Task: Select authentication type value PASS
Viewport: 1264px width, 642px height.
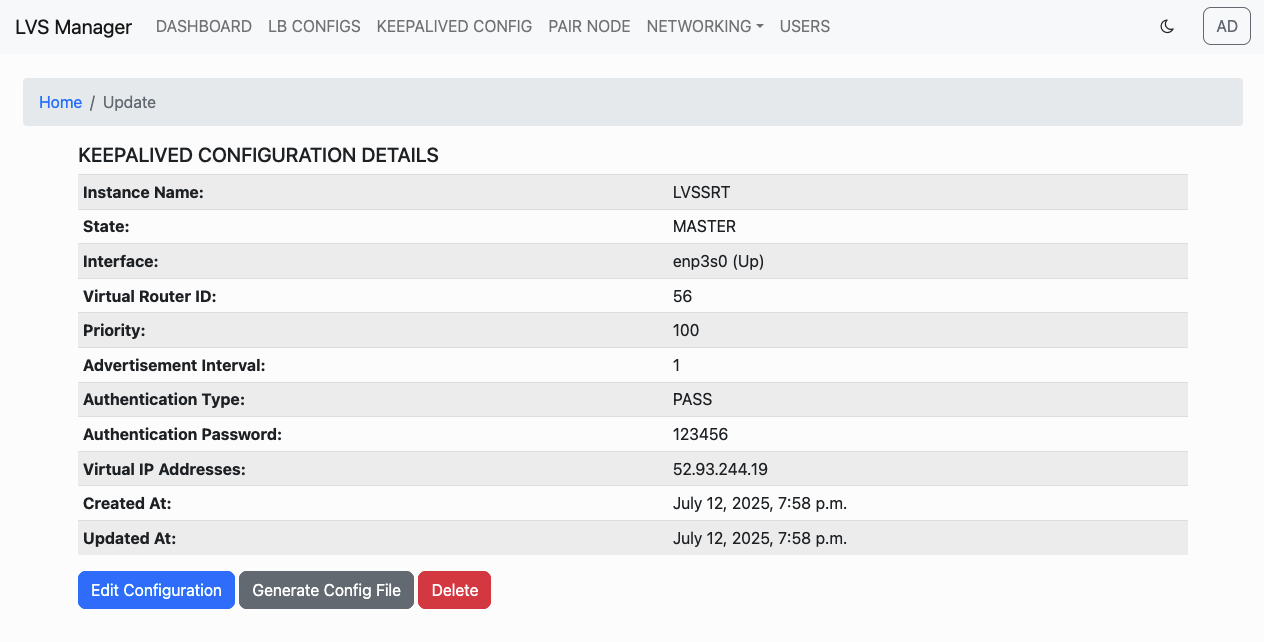Action: [x=692, y=399]
